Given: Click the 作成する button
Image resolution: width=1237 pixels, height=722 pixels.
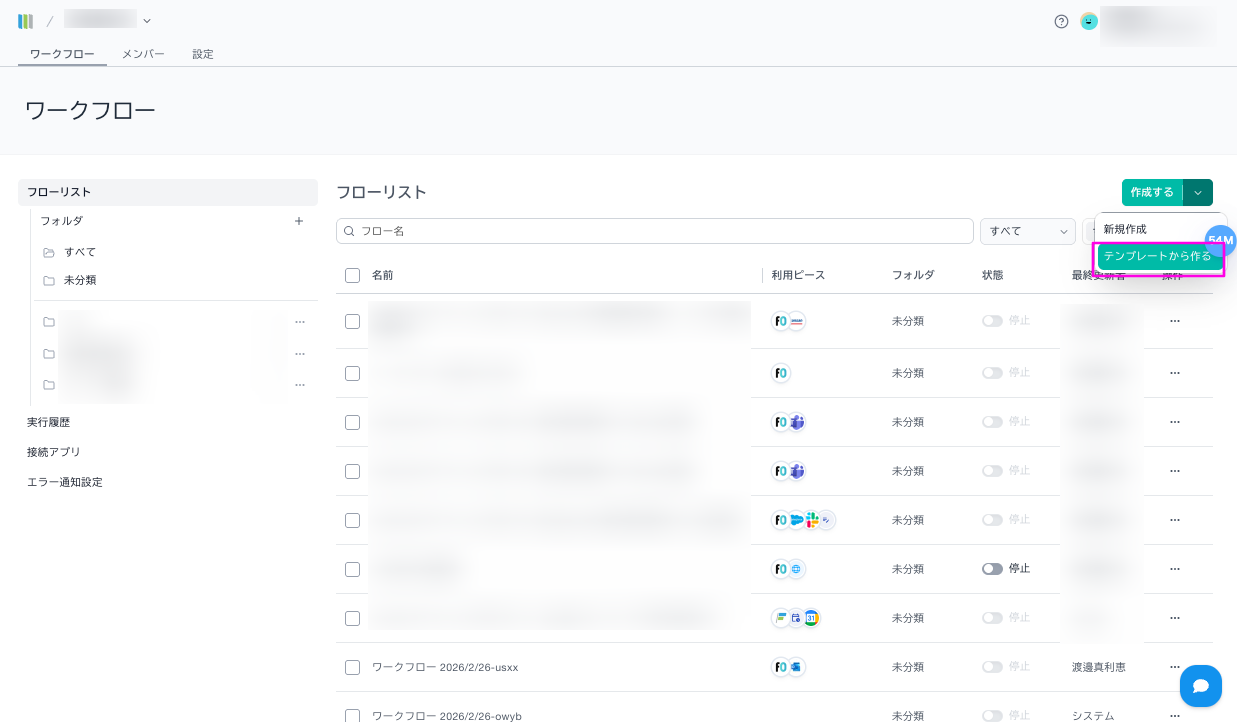Looking at the screenshot, I should coord(1151,192).
